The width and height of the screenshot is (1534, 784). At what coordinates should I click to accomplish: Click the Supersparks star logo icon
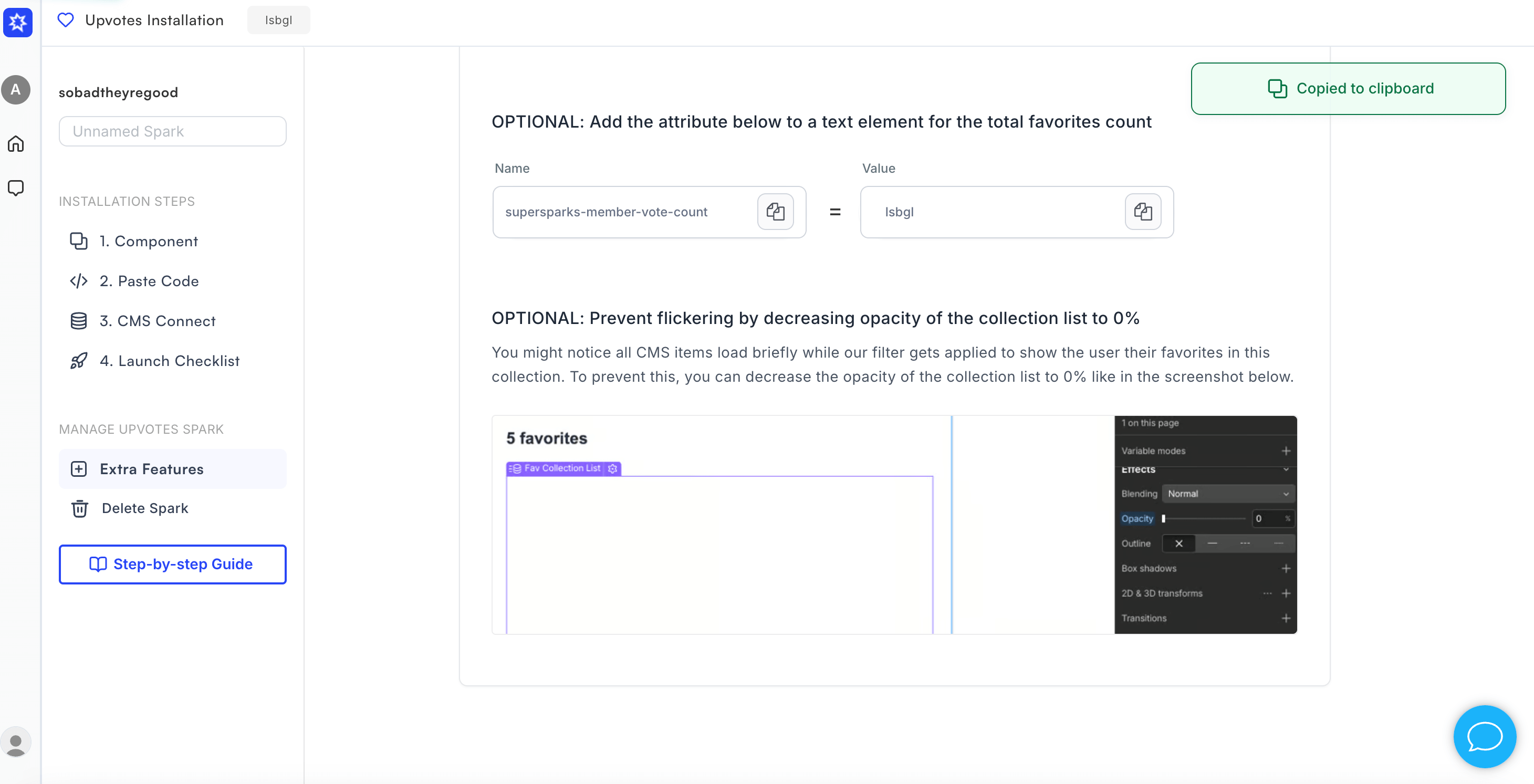pyautogui.click(x=18, y=23)
